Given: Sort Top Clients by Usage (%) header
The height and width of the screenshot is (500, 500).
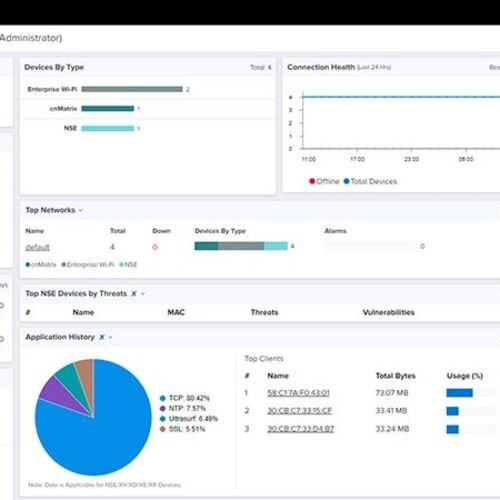Looking at the screenshot, I should point(465,376).
